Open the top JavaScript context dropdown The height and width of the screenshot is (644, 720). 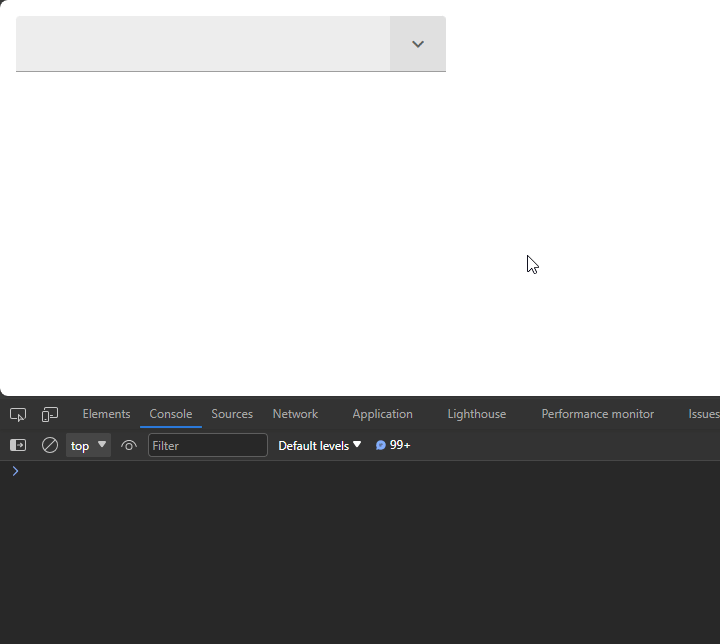click(88, 445)
